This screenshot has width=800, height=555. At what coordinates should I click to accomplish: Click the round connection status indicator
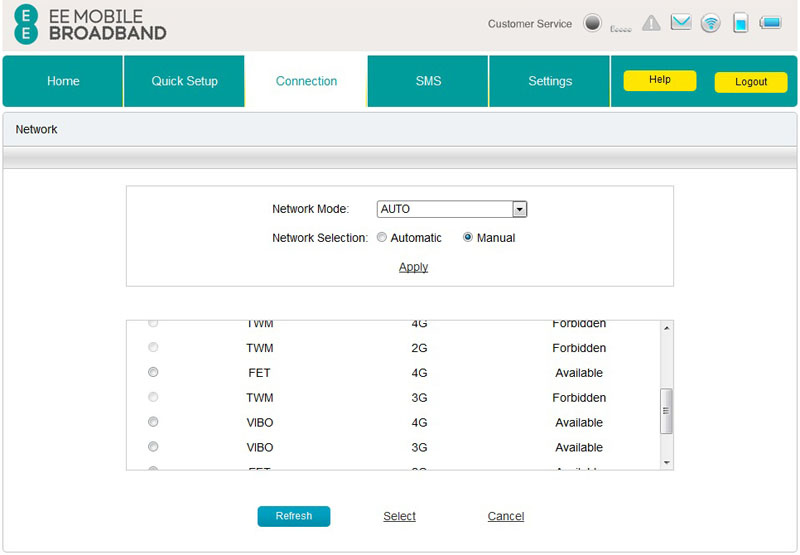(592, 23)
